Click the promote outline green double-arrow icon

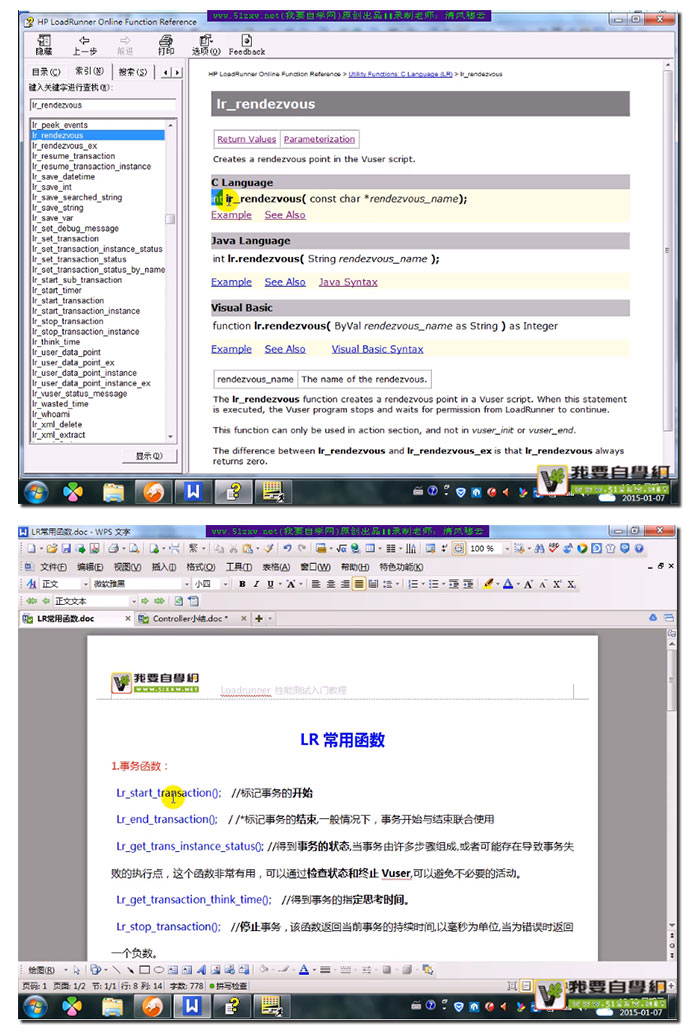click(32, 601)
